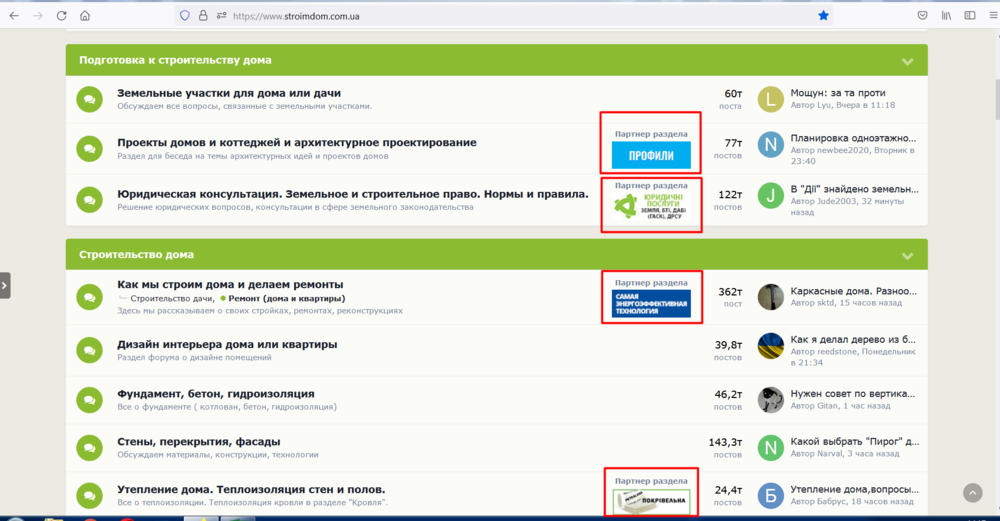Click the forum icon beside Проекты домов
The height and width of the screenshot is (521, 1000).
pyautogui.click(x=90, y=149)
